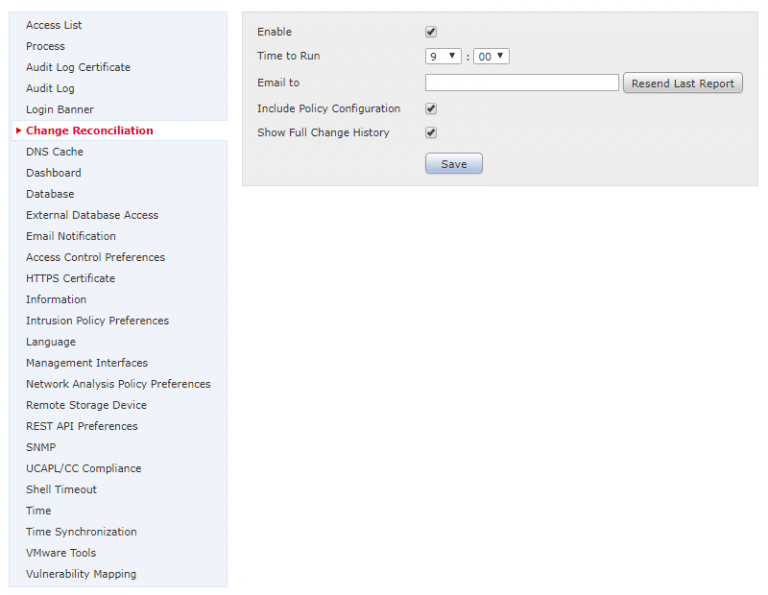Save the change reconciliation settings
The height and width of the screenshot is (595, 768).
click(454, 164)
